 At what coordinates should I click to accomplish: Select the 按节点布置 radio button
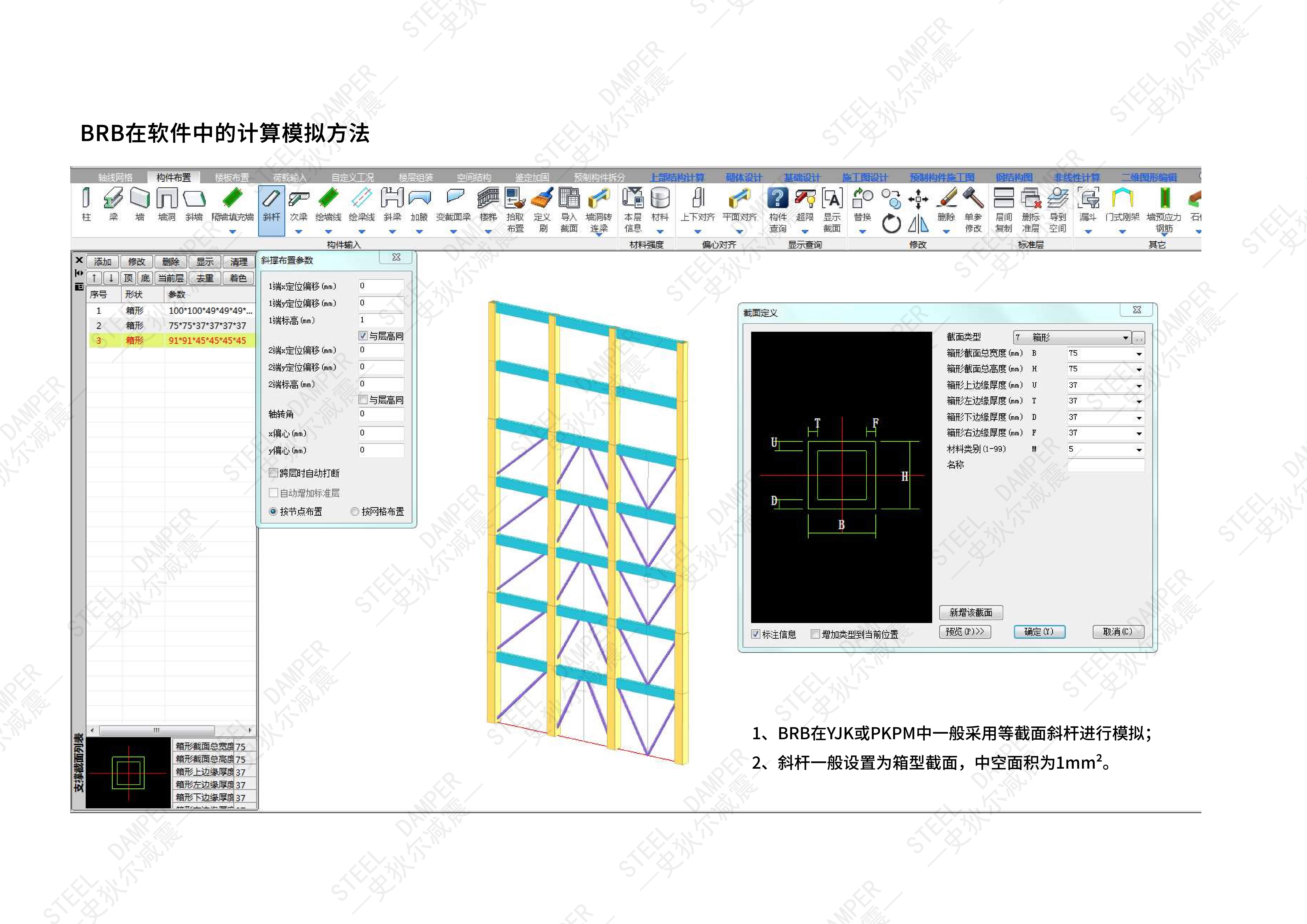point(273,512)
